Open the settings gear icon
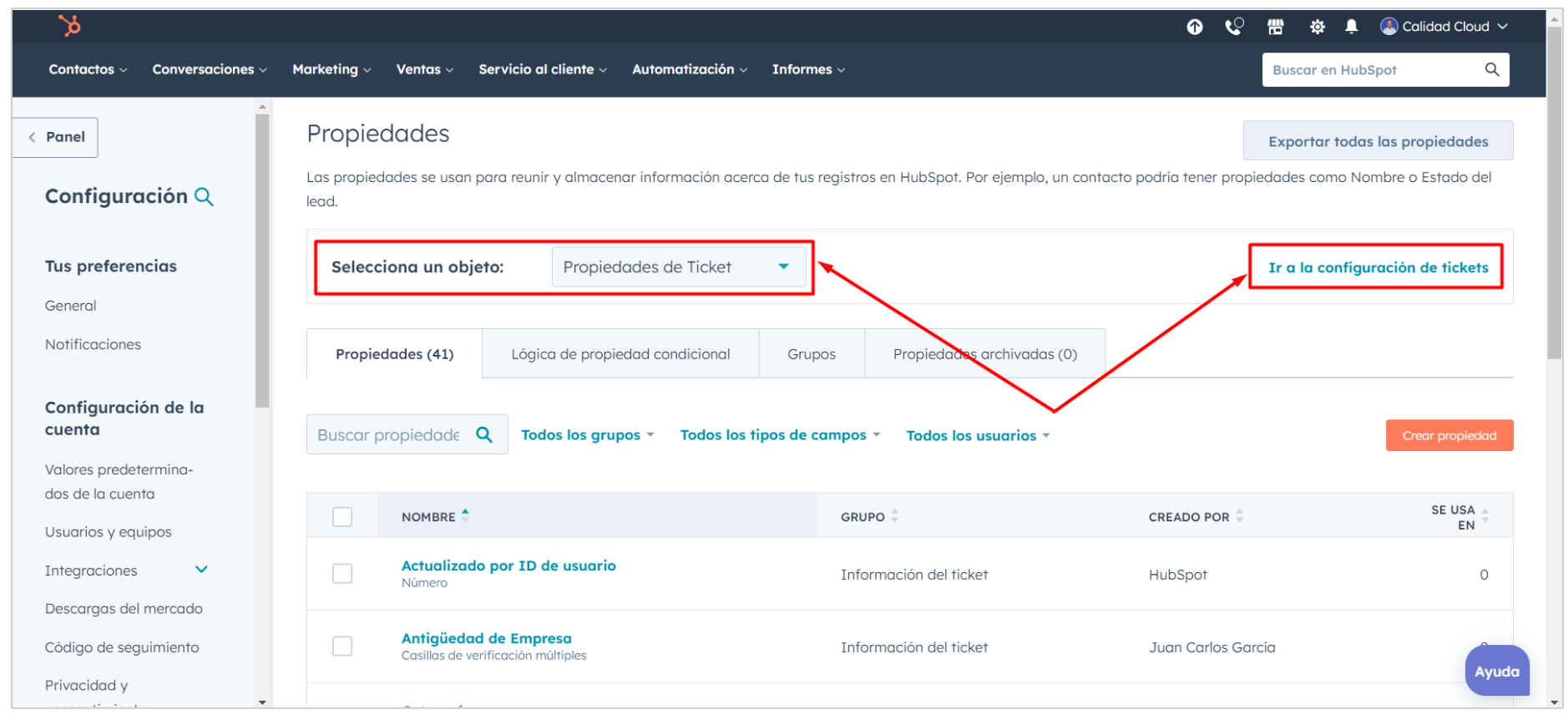This screenshot has height=715, width=1568. 1317,27
